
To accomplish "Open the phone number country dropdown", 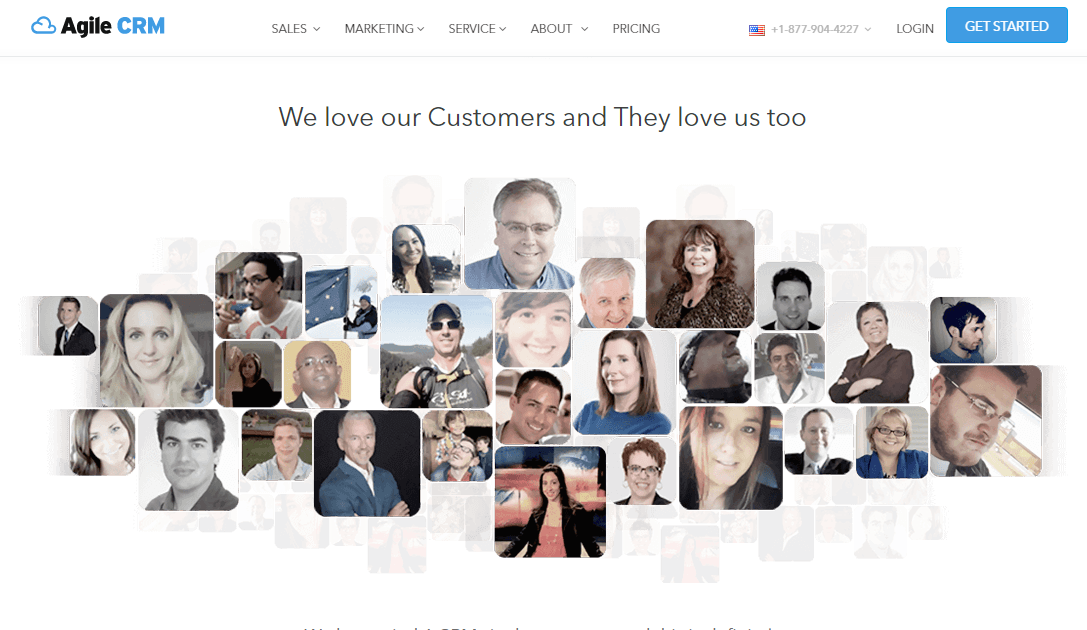I will [867, 30].
